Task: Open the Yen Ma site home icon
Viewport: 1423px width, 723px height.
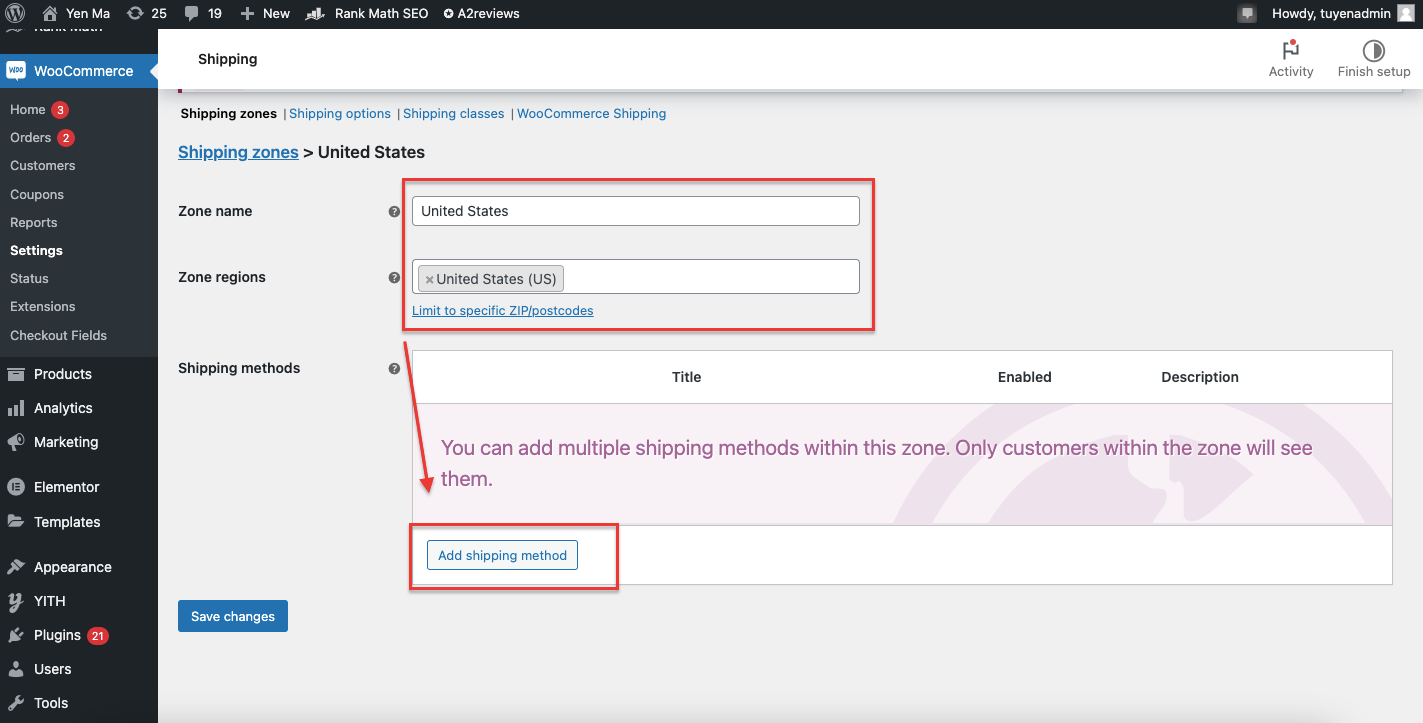Action: (50, 14)
